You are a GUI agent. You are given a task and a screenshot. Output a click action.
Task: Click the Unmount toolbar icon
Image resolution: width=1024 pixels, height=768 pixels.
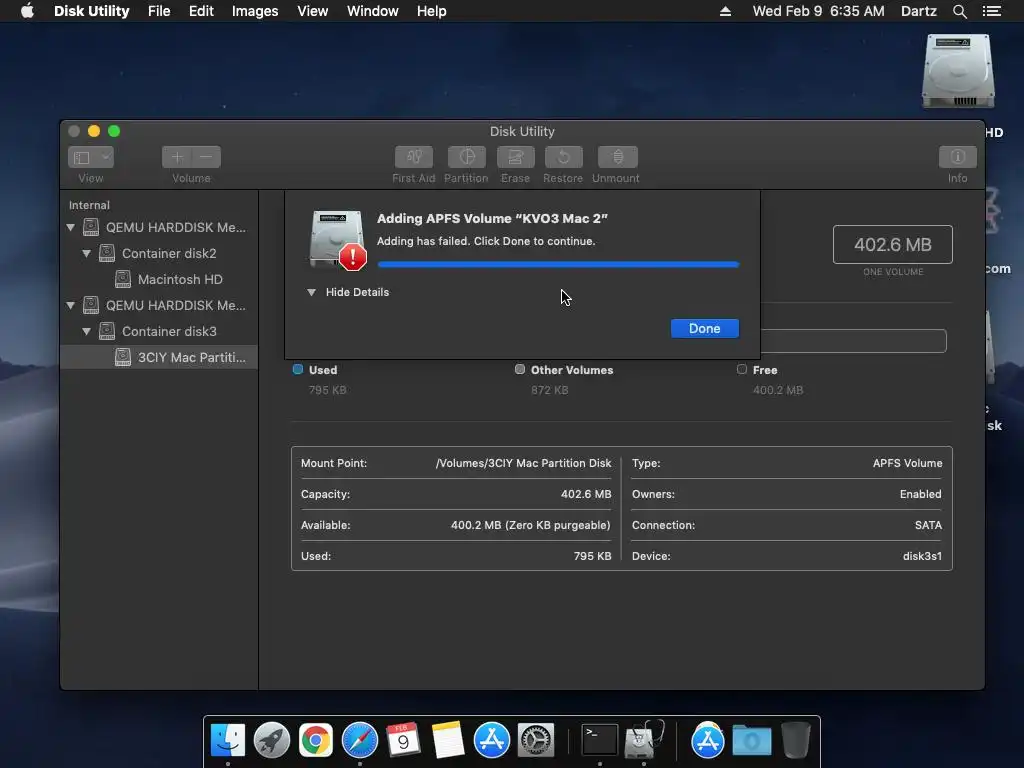click(617, 157)
